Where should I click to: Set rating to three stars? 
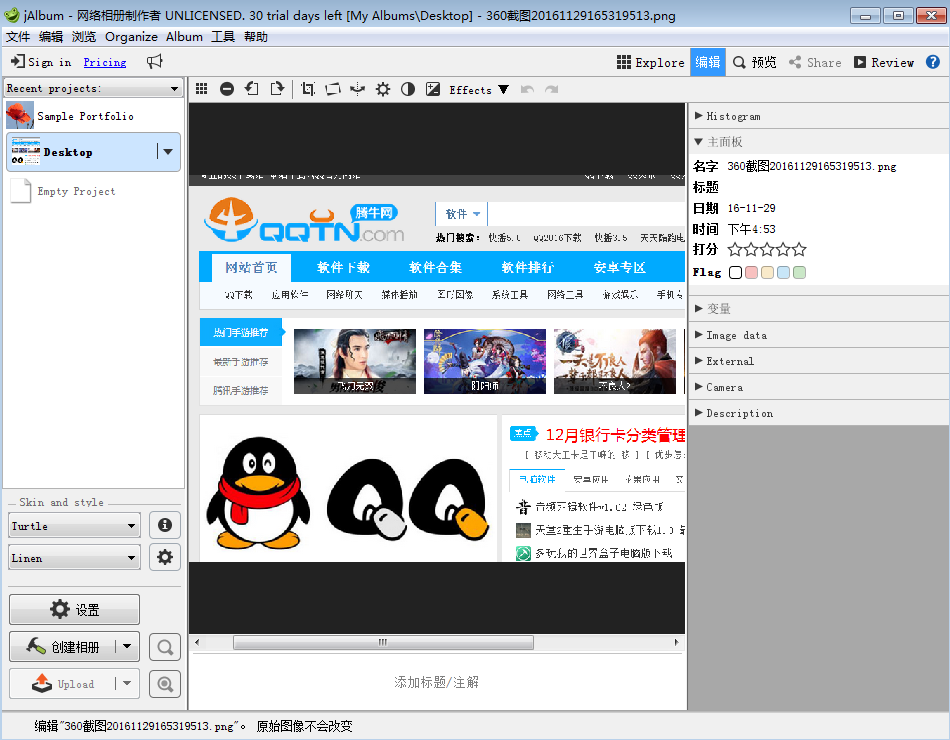point(767,249)
